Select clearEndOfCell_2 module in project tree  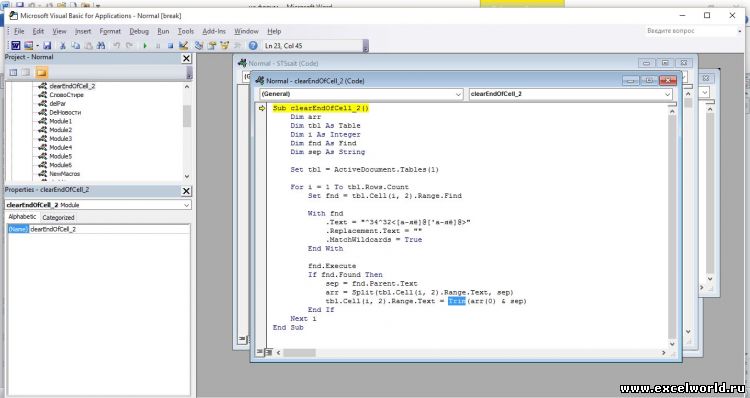coord(72,86)
